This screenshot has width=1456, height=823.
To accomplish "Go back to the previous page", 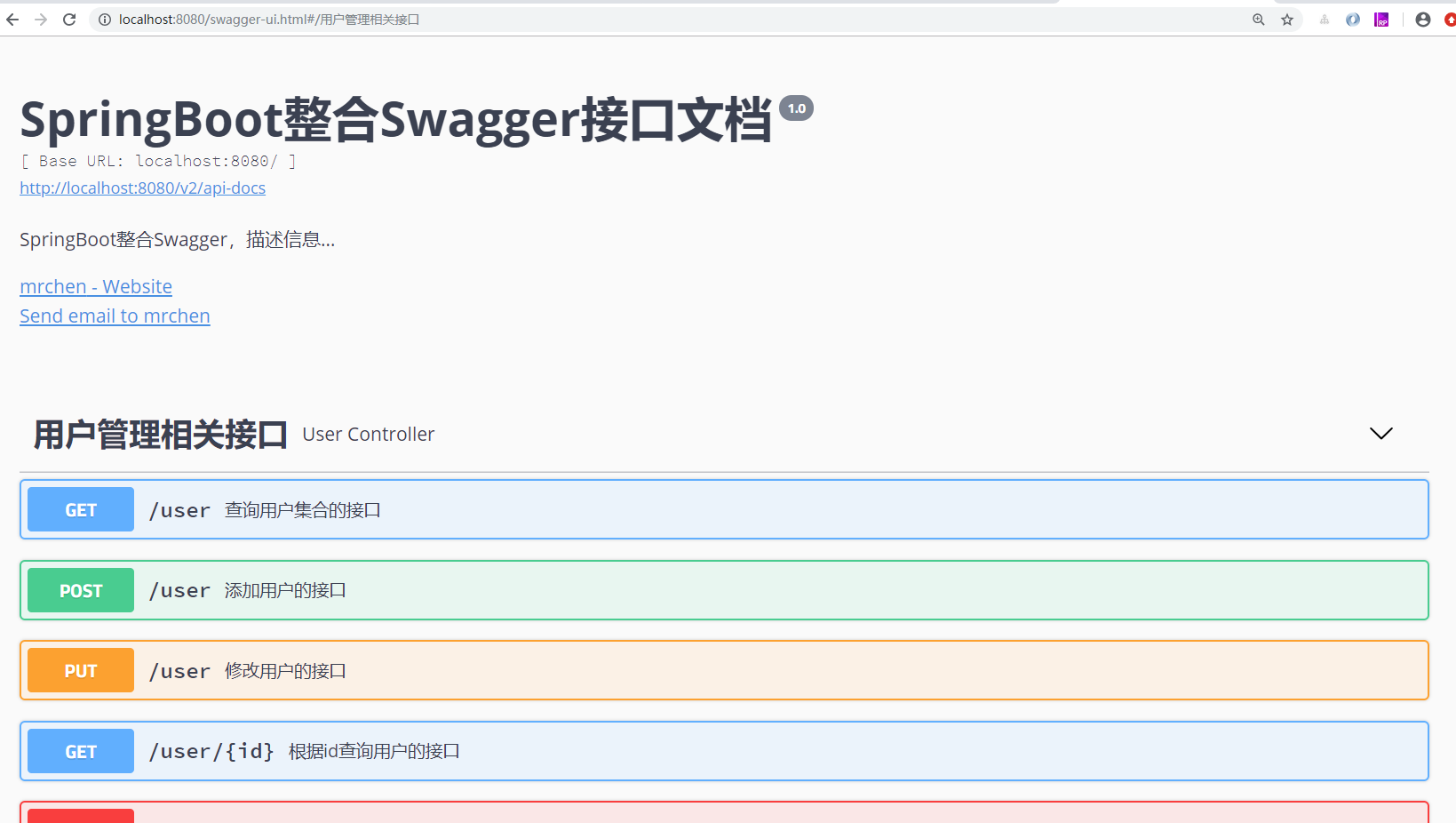I will coord(12,20).
